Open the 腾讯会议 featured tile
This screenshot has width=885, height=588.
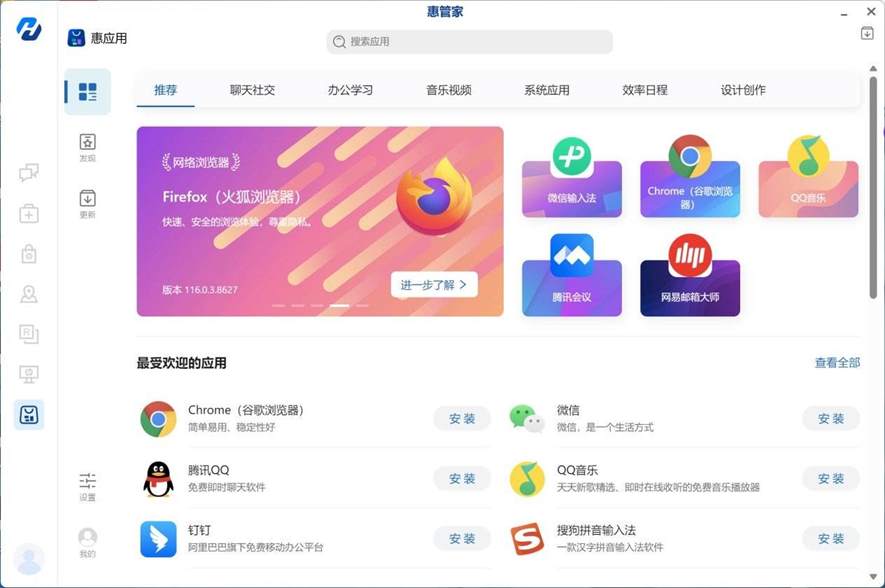[572, 275]
